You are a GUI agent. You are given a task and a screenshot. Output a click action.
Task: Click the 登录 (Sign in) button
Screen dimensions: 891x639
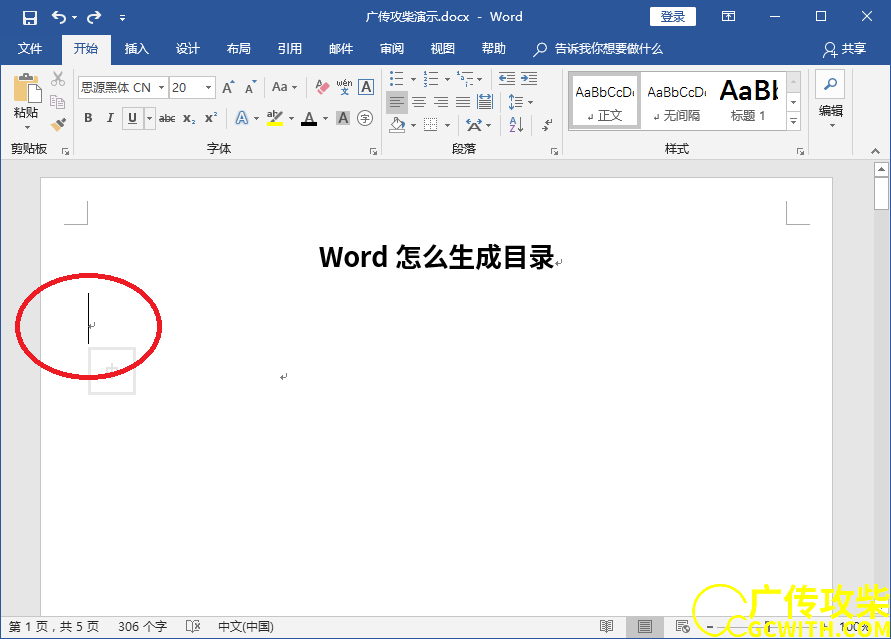[673, 16]
